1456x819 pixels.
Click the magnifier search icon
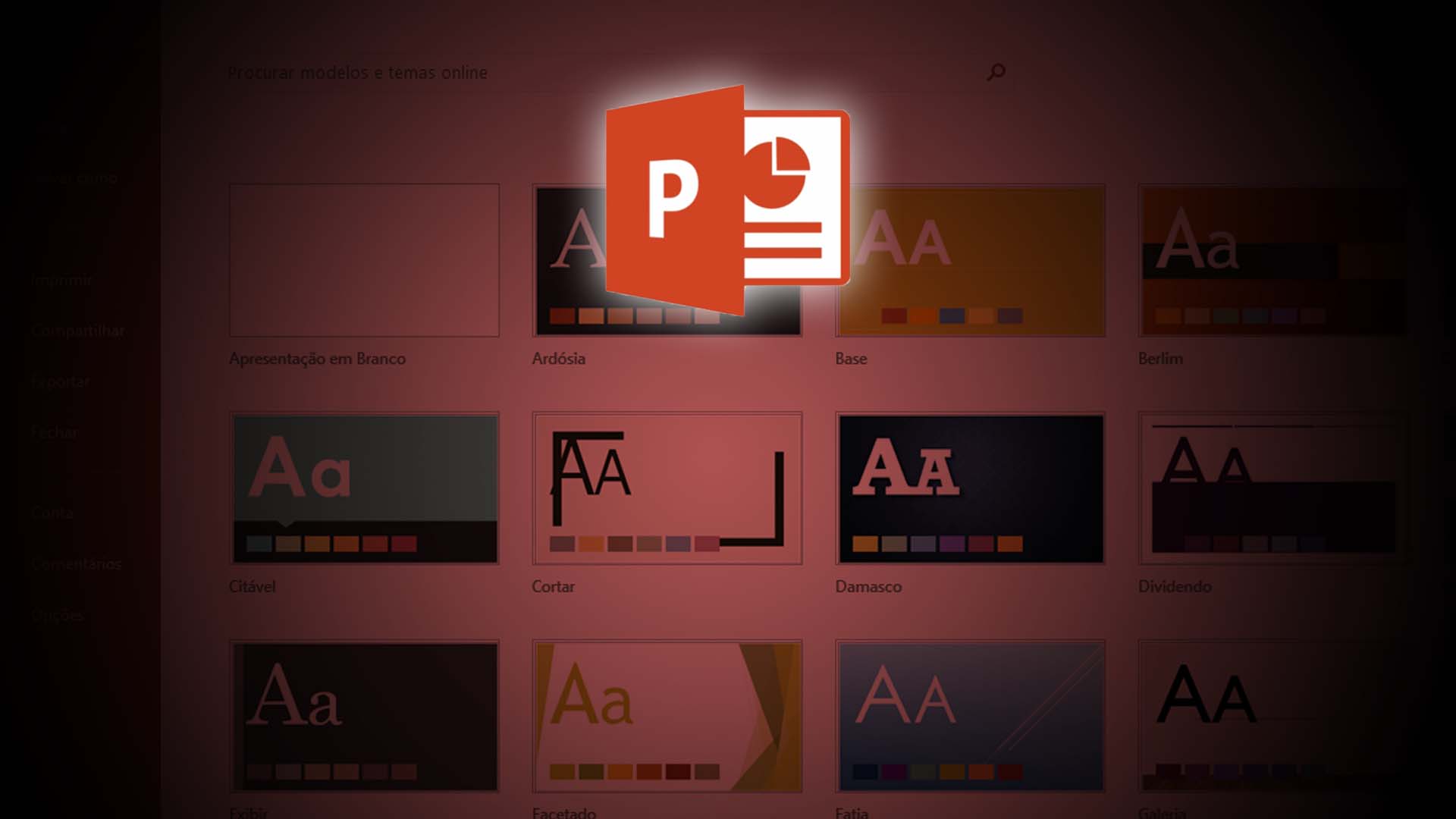click(x=996, y=72)
